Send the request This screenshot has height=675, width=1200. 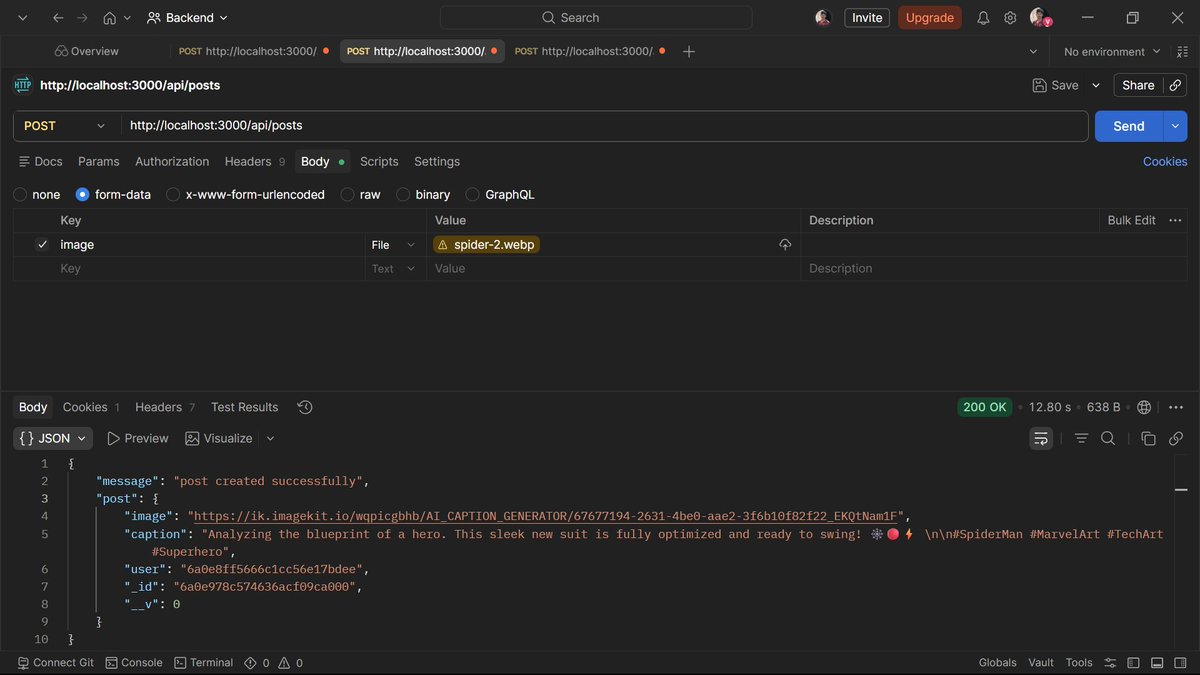coord(1128,126)
